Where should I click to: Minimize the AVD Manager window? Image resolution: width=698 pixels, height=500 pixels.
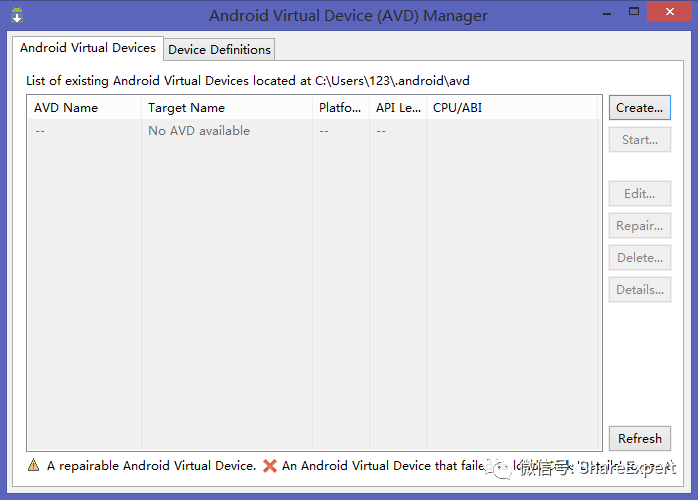point(607,12)
